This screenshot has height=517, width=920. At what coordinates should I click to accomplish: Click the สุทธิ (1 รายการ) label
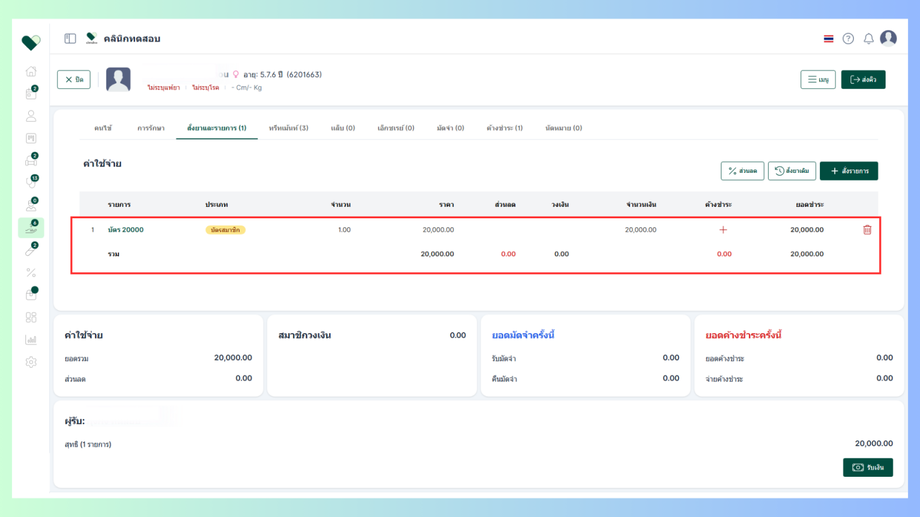point(88,445)
